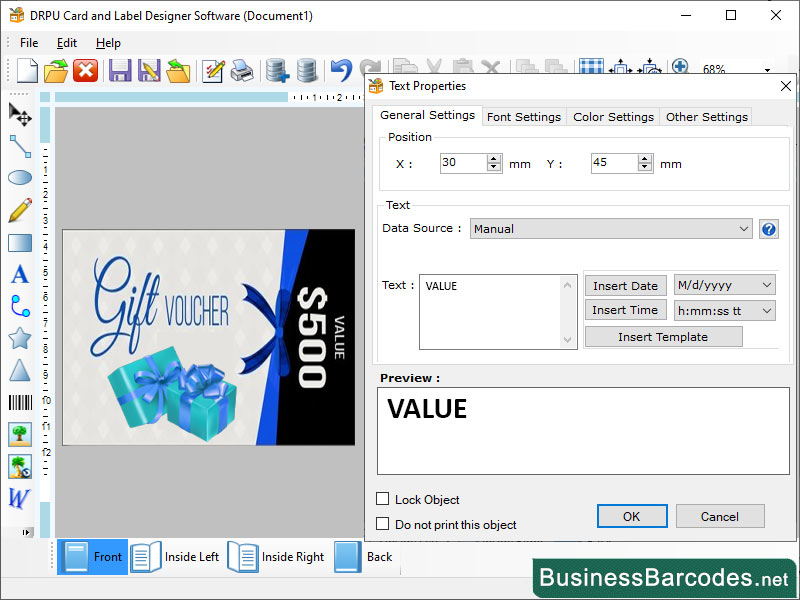
Task: Create a new document from toolbar
Action: (x=27, y=70)
